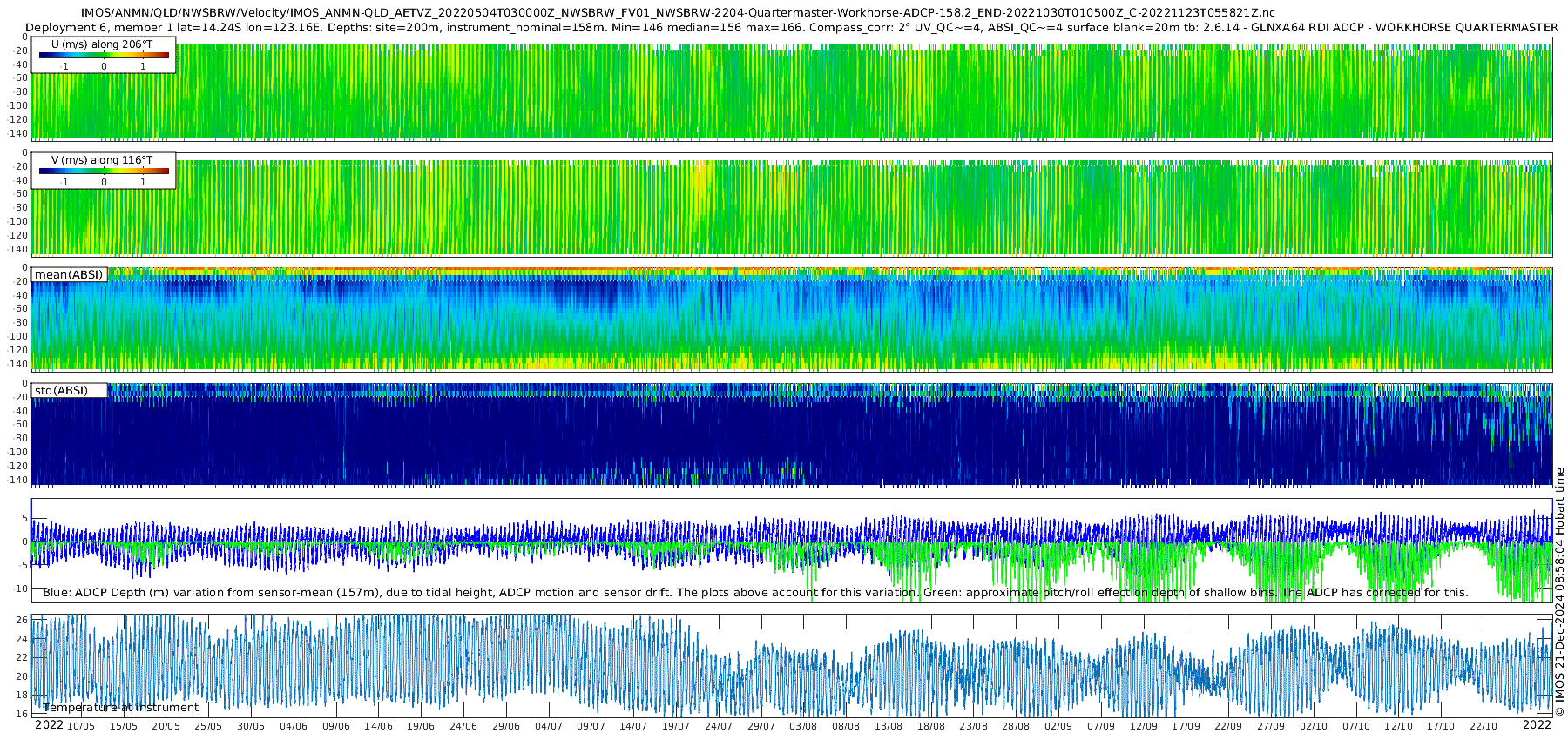This screenshot has width=1568, height=740.
Task: Click the '24/06' date tick label
Action: click(463, 726)
